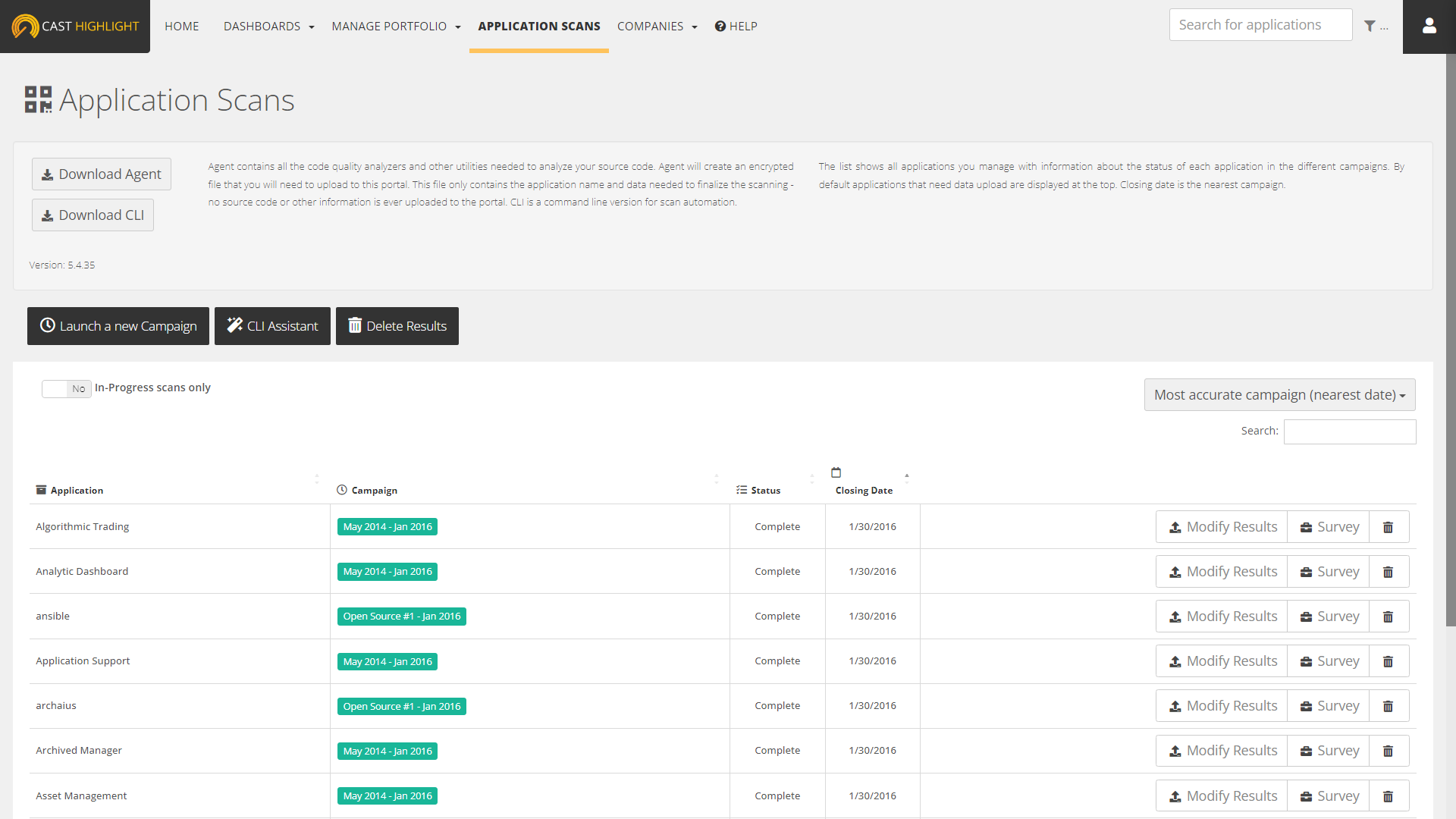Open the user account icon

click(1429, 27)
